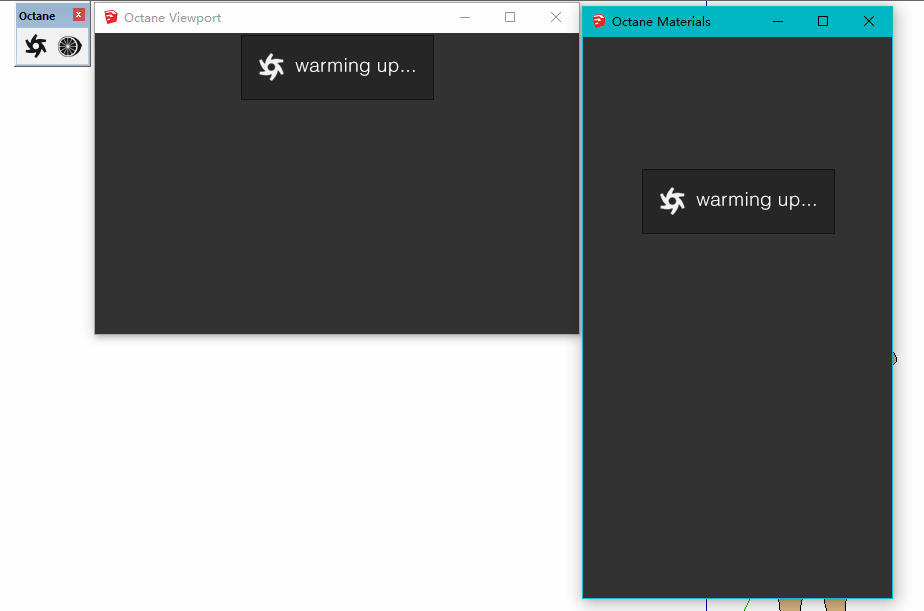This screenshot has height=611, width=924.
Task: Maximize the Octane Viewport window
Action: 510,17
